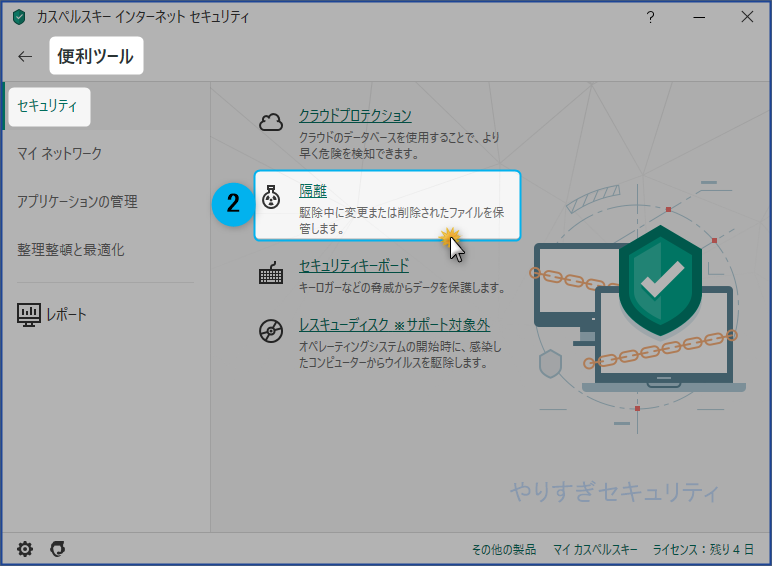Click the support agent icon beside the gear
The height and width of the screenshot is (566, 772).
tap(58, 549)
